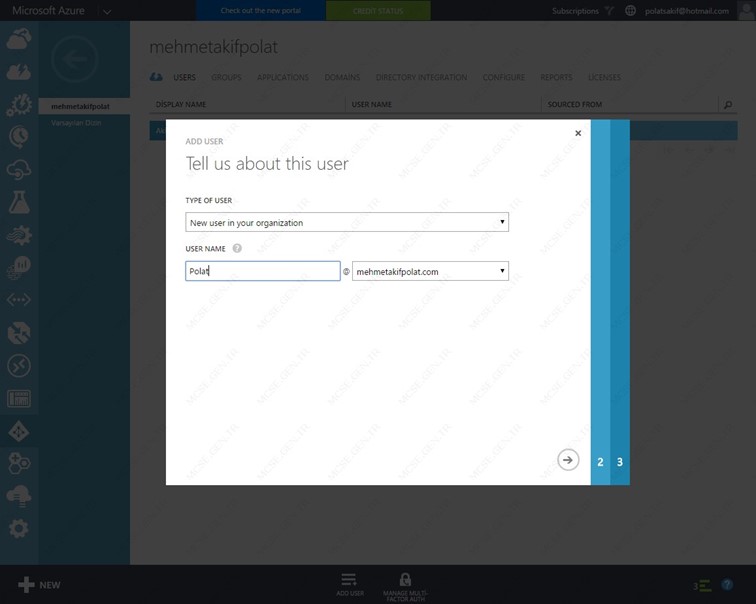Open the mehmetakifpolat.com domain dropdown
The height and width of the screenshot is (604, 756).
tap(430, 271)
